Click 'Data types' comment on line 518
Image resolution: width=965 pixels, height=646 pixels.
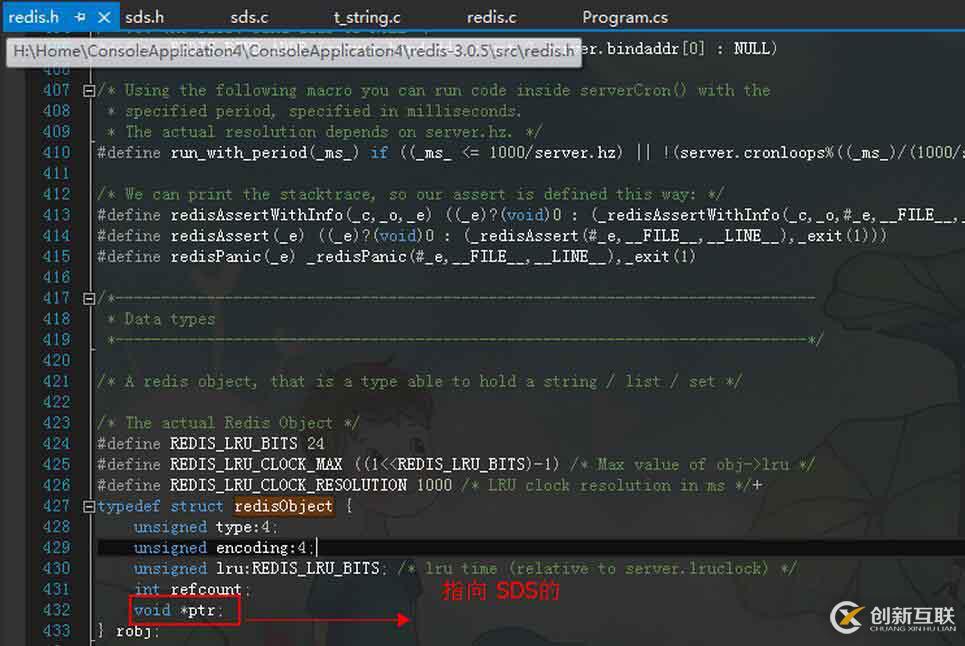(169, 319)
